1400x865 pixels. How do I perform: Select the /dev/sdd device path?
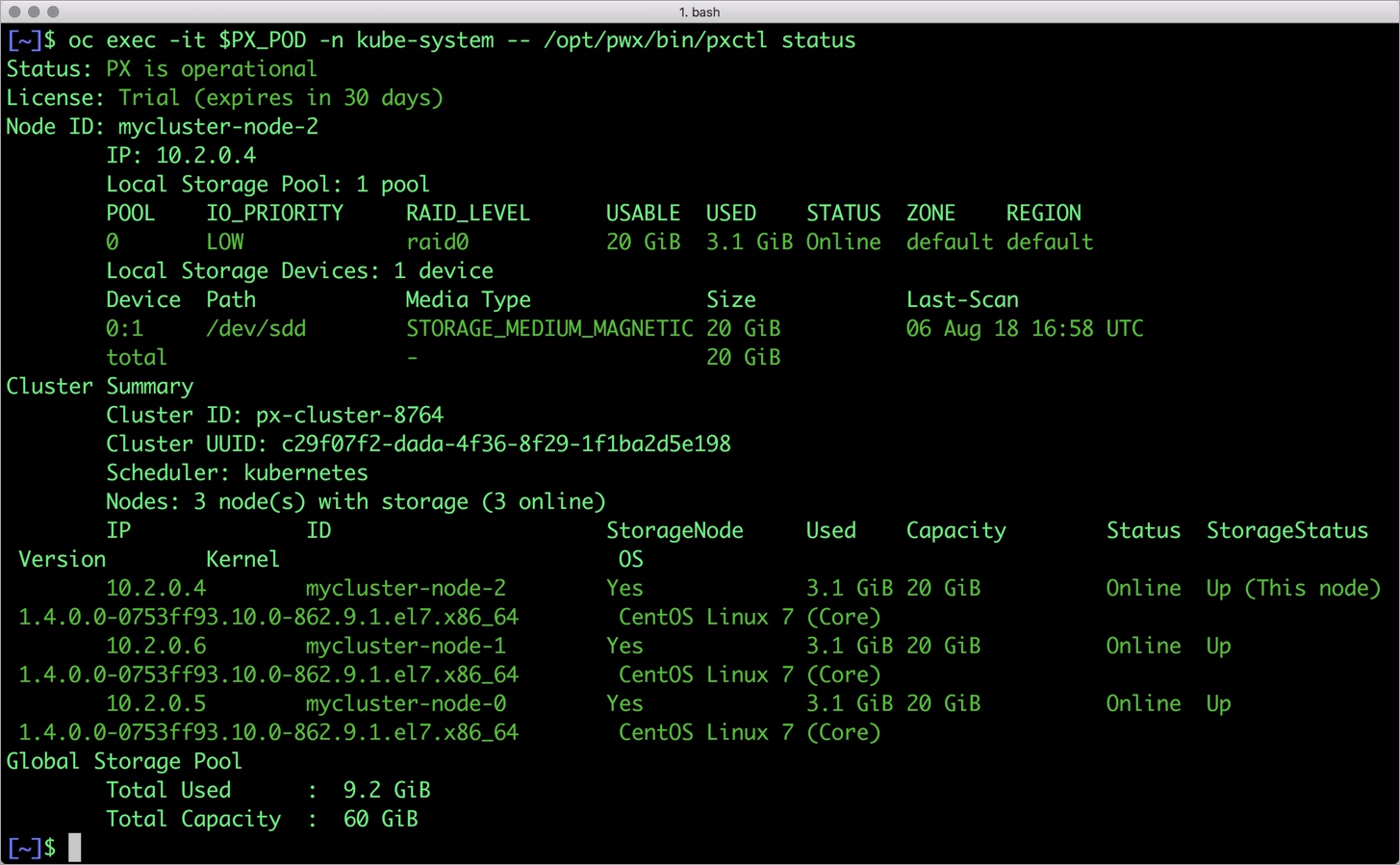click(255, 328)
